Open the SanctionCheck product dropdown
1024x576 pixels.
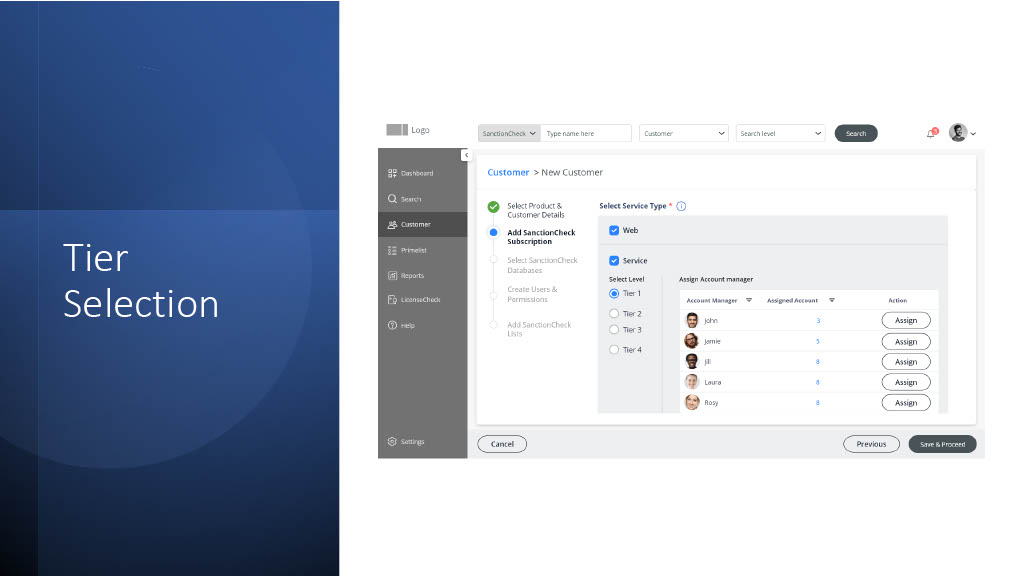pyautogui.click(x=509, y=133)
